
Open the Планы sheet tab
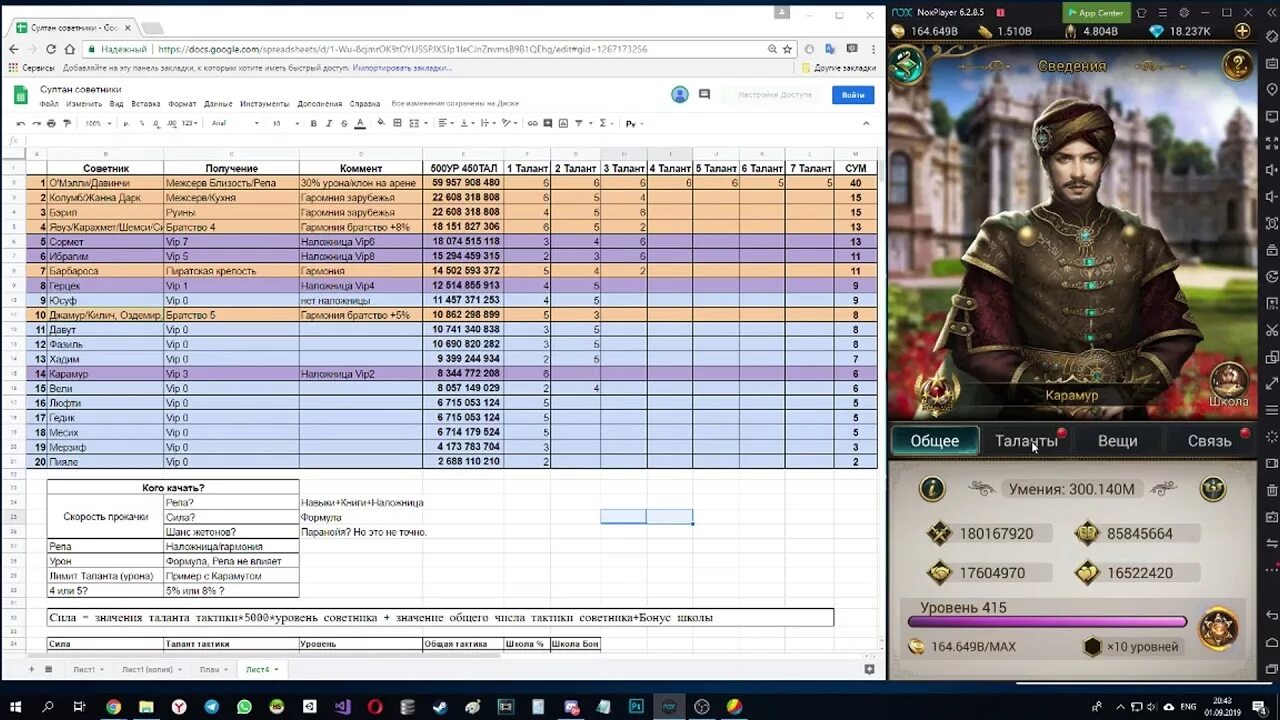click(x=213, y=669)
